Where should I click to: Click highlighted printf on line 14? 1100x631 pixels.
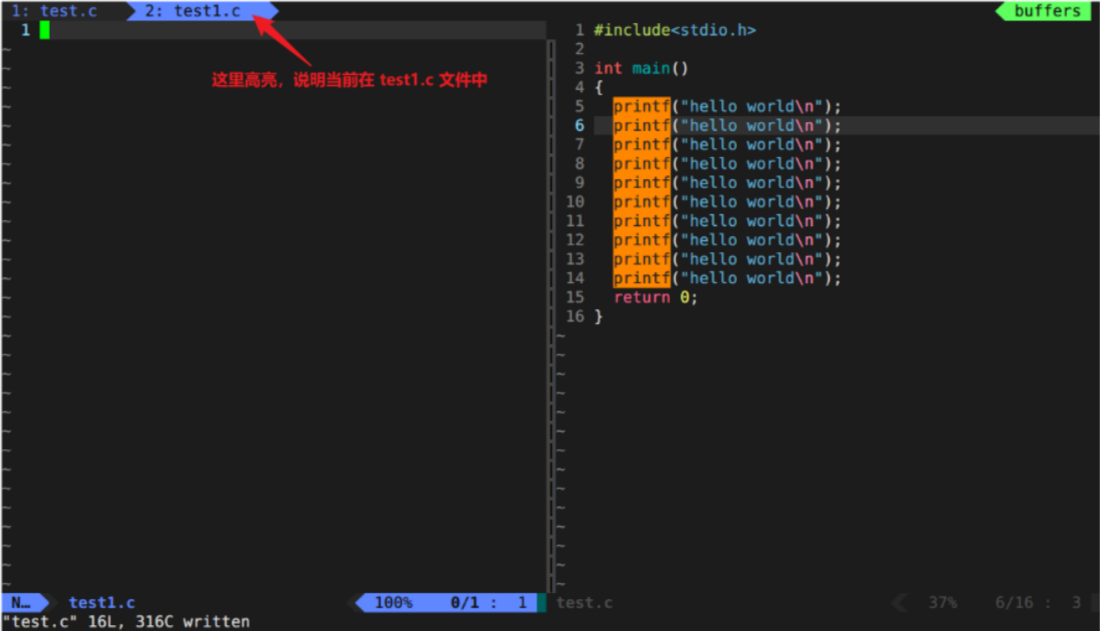[x=641, y=278]
